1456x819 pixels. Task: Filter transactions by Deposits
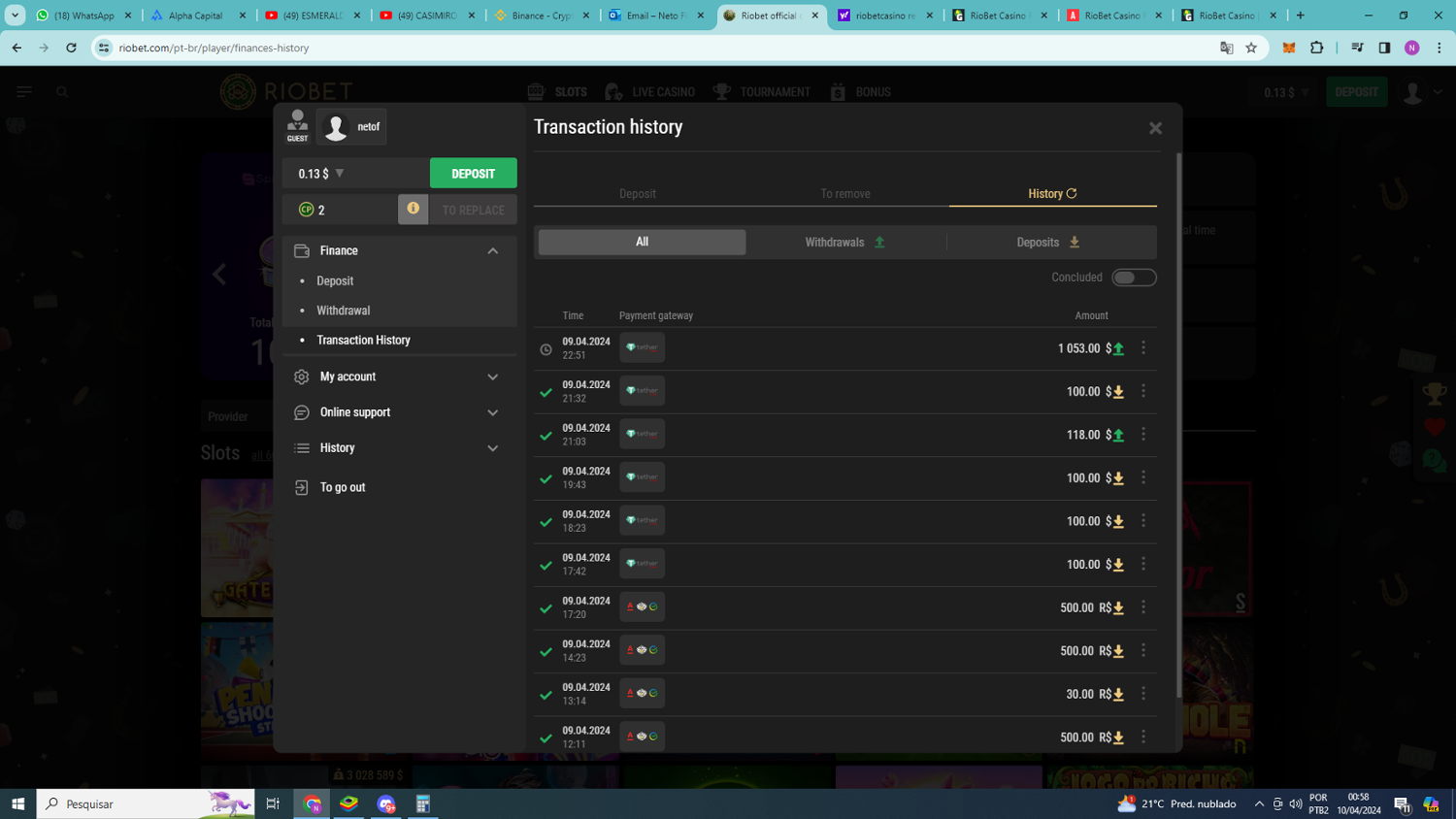1047,243
